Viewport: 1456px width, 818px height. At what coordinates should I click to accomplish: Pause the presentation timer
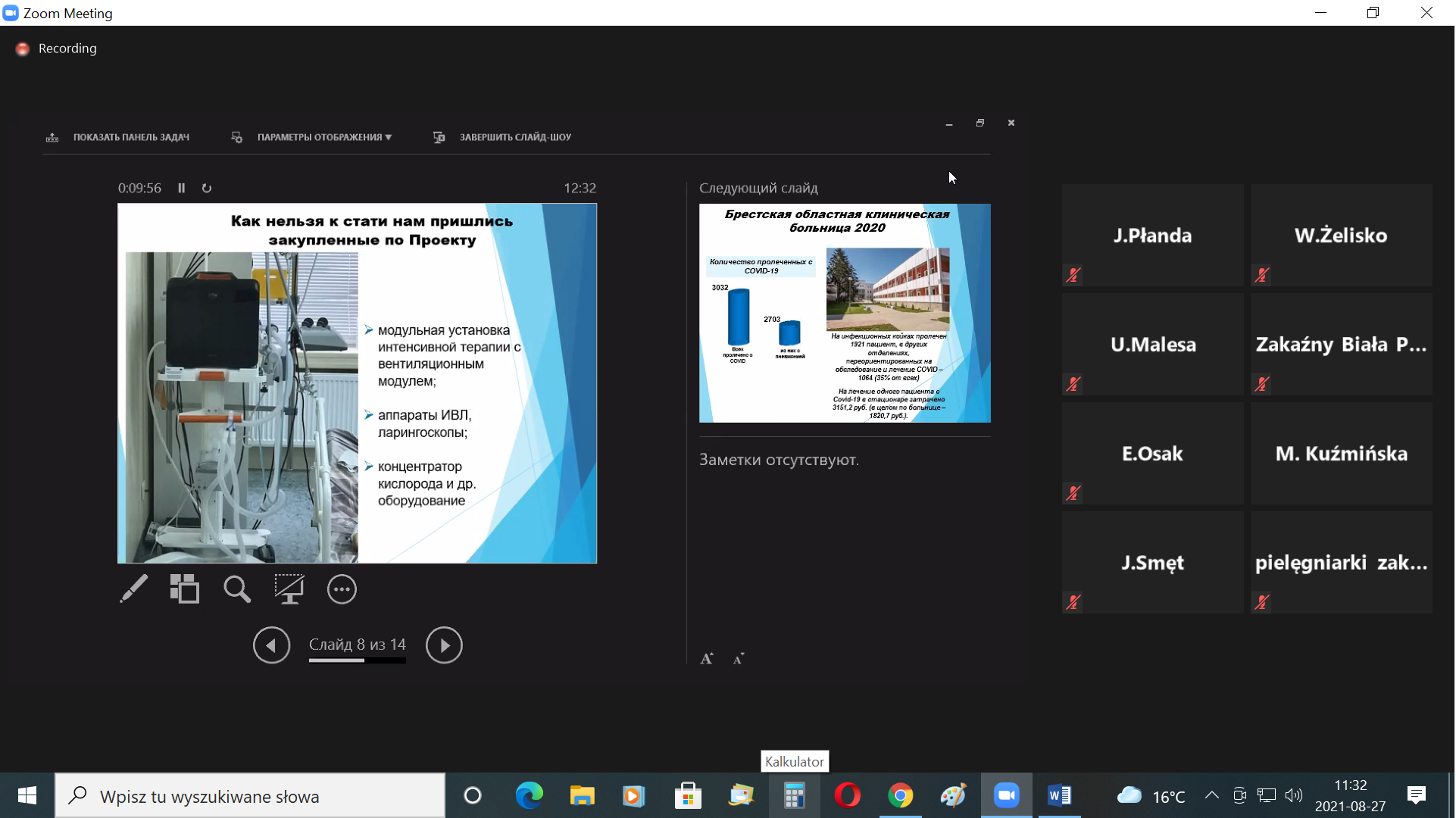[x=182, y=188]
